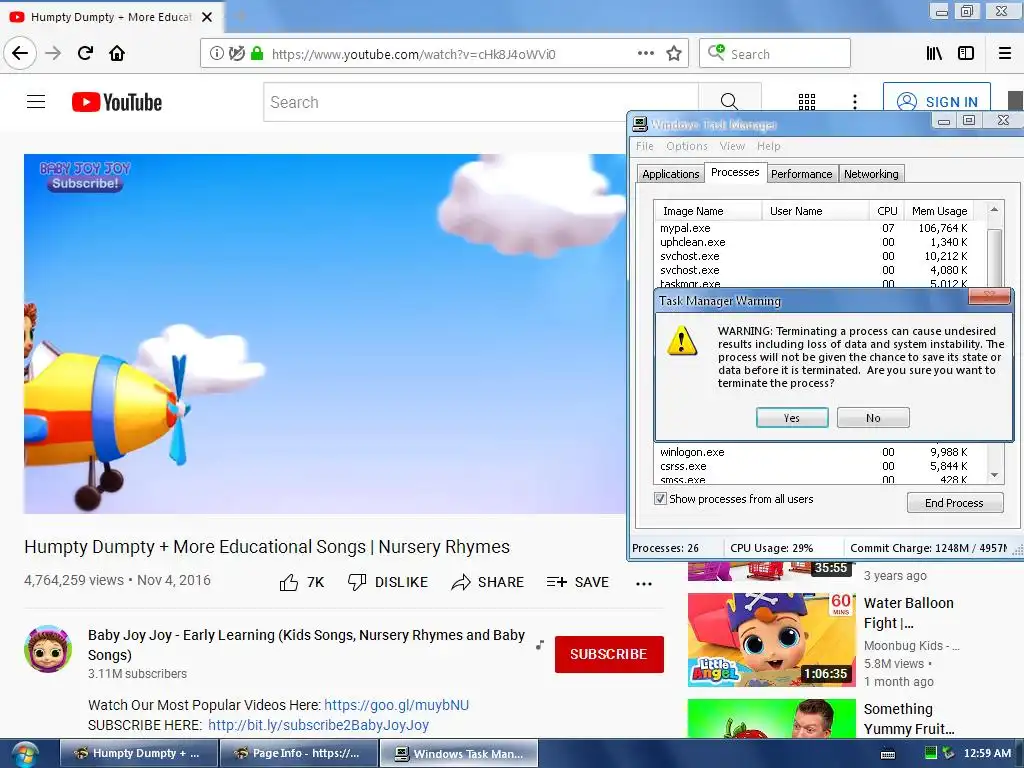Sort processes by Image Name column header
The image size is (1024, 768).
(x=709, y=211)
